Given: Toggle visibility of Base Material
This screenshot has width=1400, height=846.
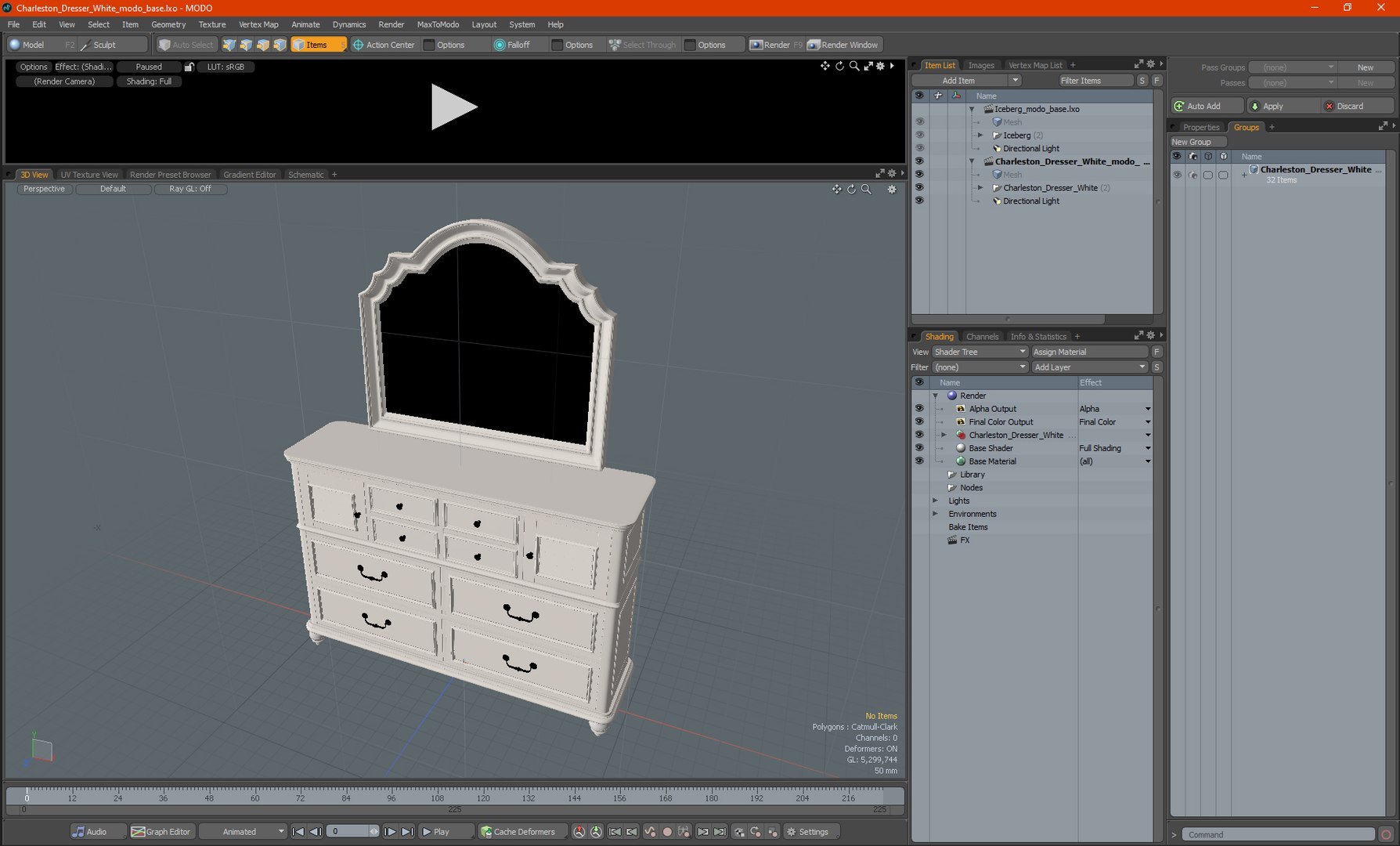Looking at the screenshot, I should coord(919,461).
